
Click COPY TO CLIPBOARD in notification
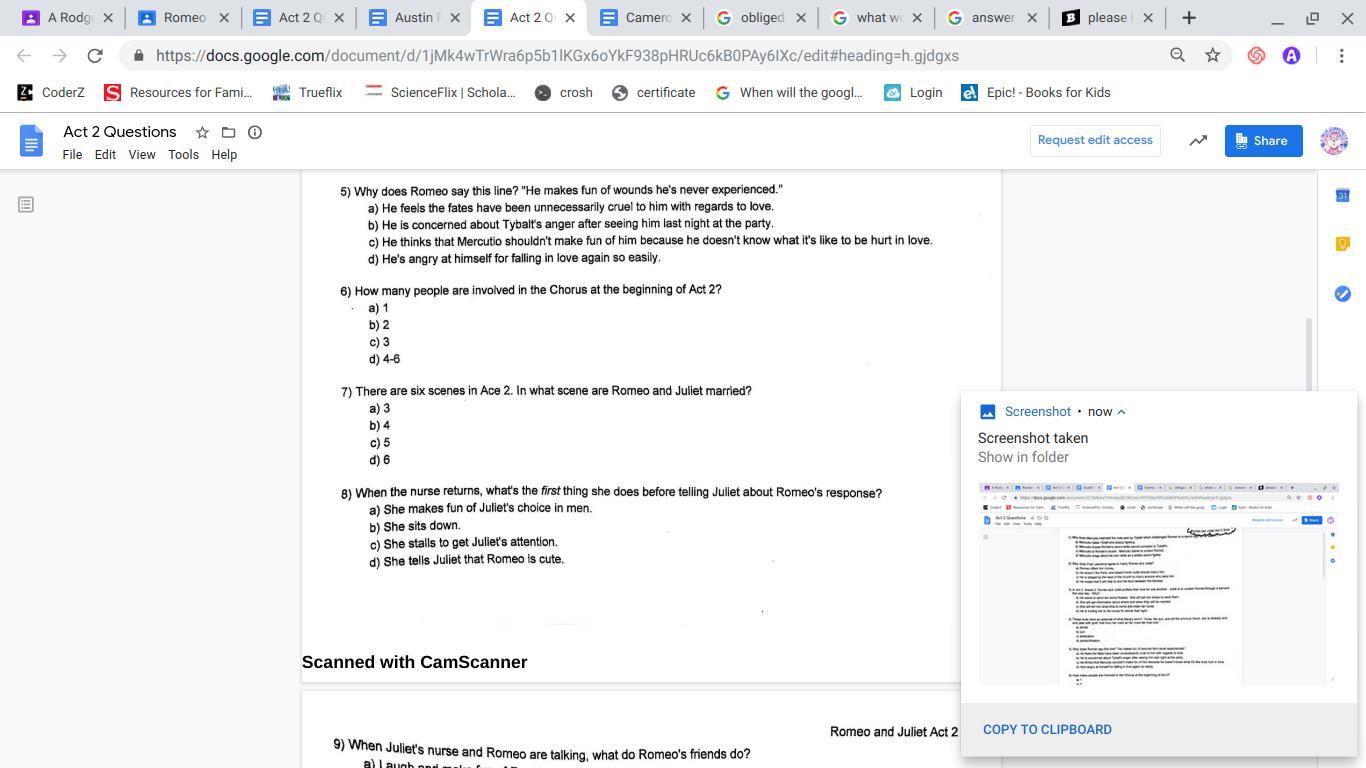click(x=1047, y=730)
